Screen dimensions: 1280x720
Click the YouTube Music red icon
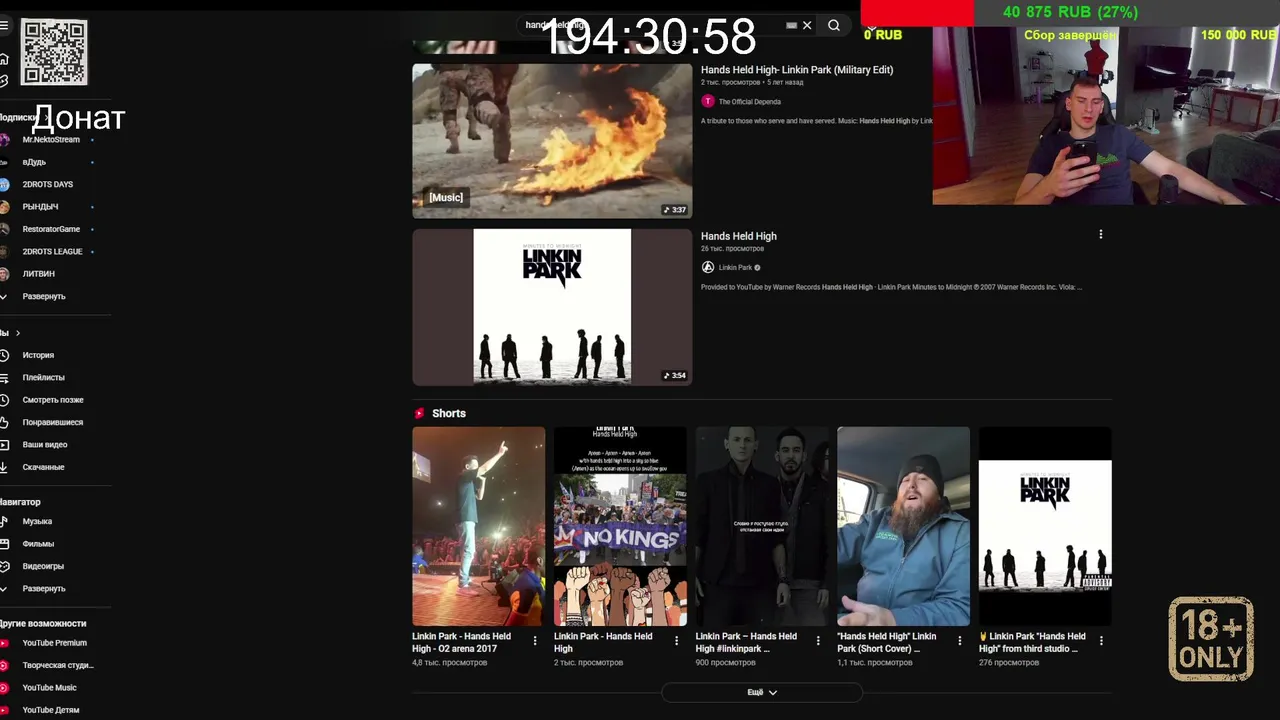(x=4, y=688)
